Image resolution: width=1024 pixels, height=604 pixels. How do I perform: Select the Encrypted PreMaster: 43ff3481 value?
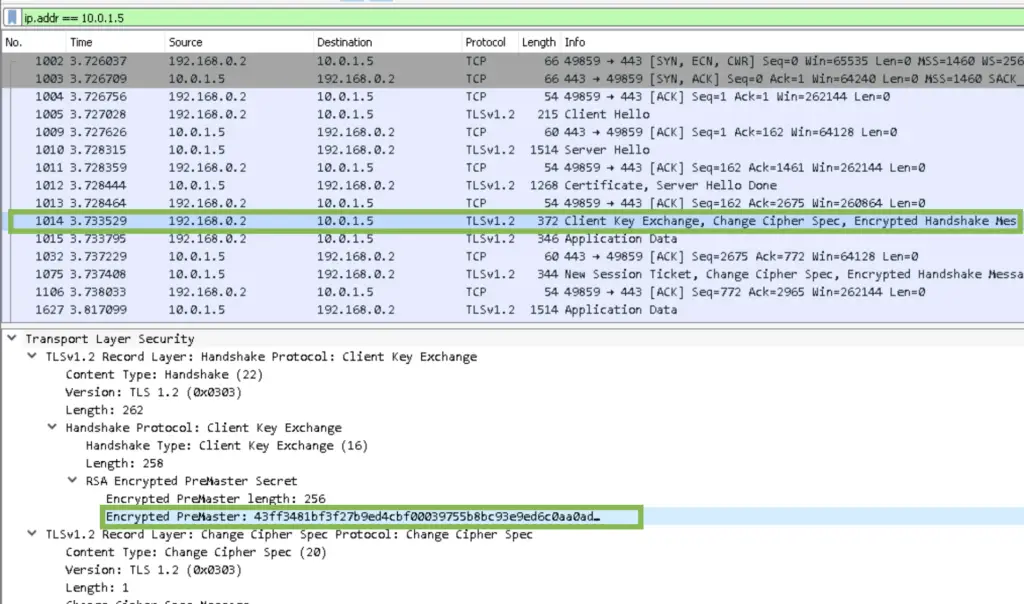(353, 517)
